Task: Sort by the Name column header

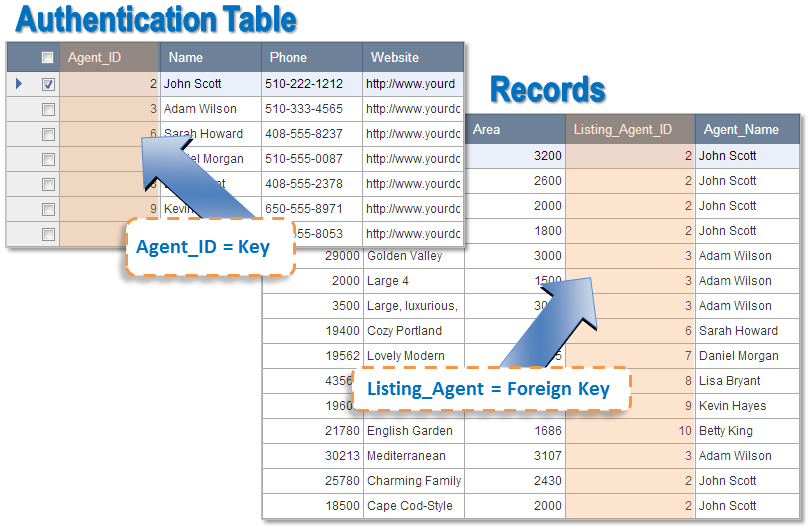Action: tap(210, 57)
